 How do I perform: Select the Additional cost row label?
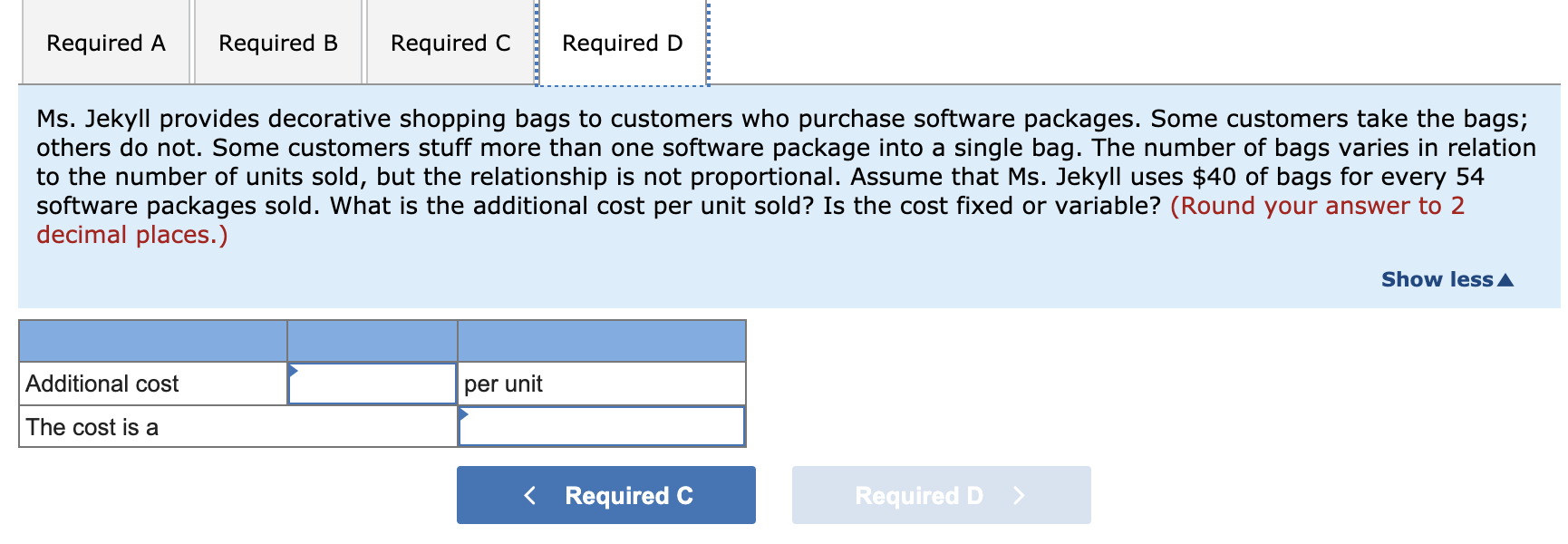(x=102, y=383)
